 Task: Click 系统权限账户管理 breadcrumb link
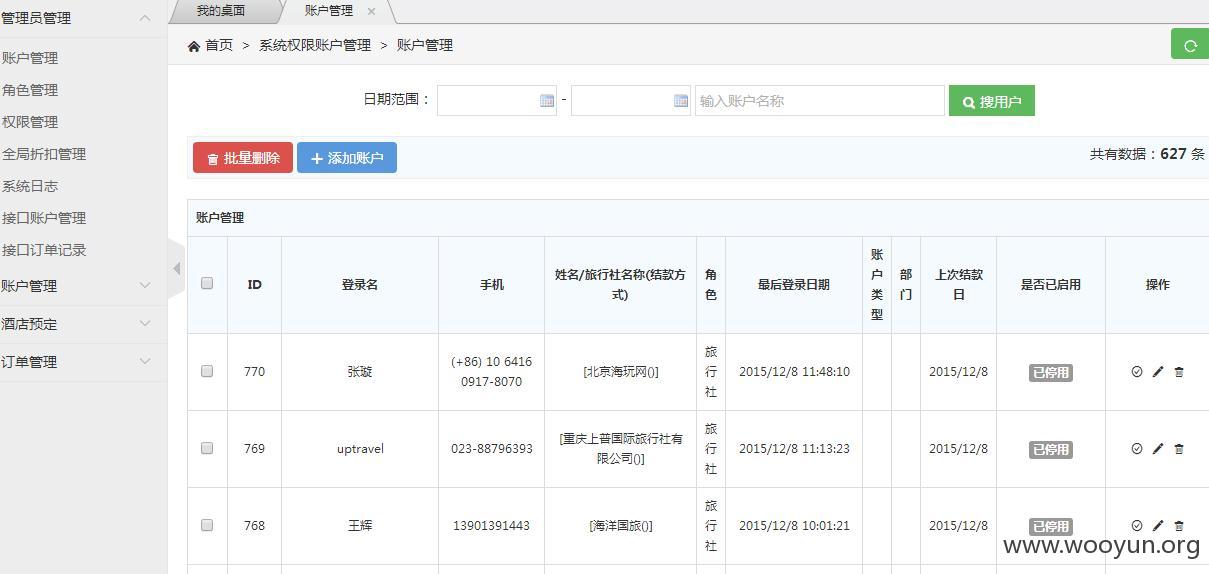pyautogui.click(x=315, y=45)
